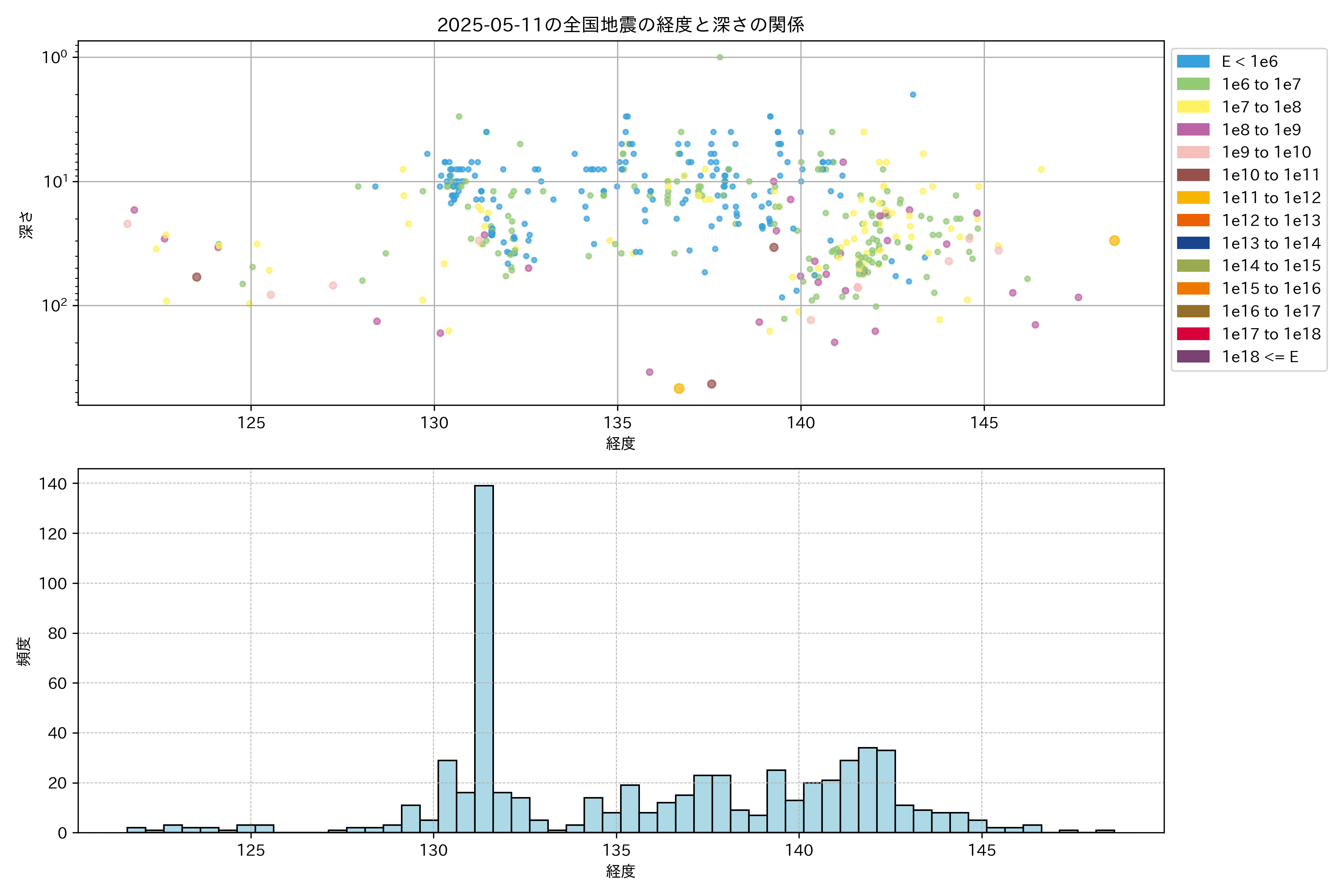Click the tallest histogram bar near 131
Viewport: 1344px width, 896px height.
[x=483, y=657]
